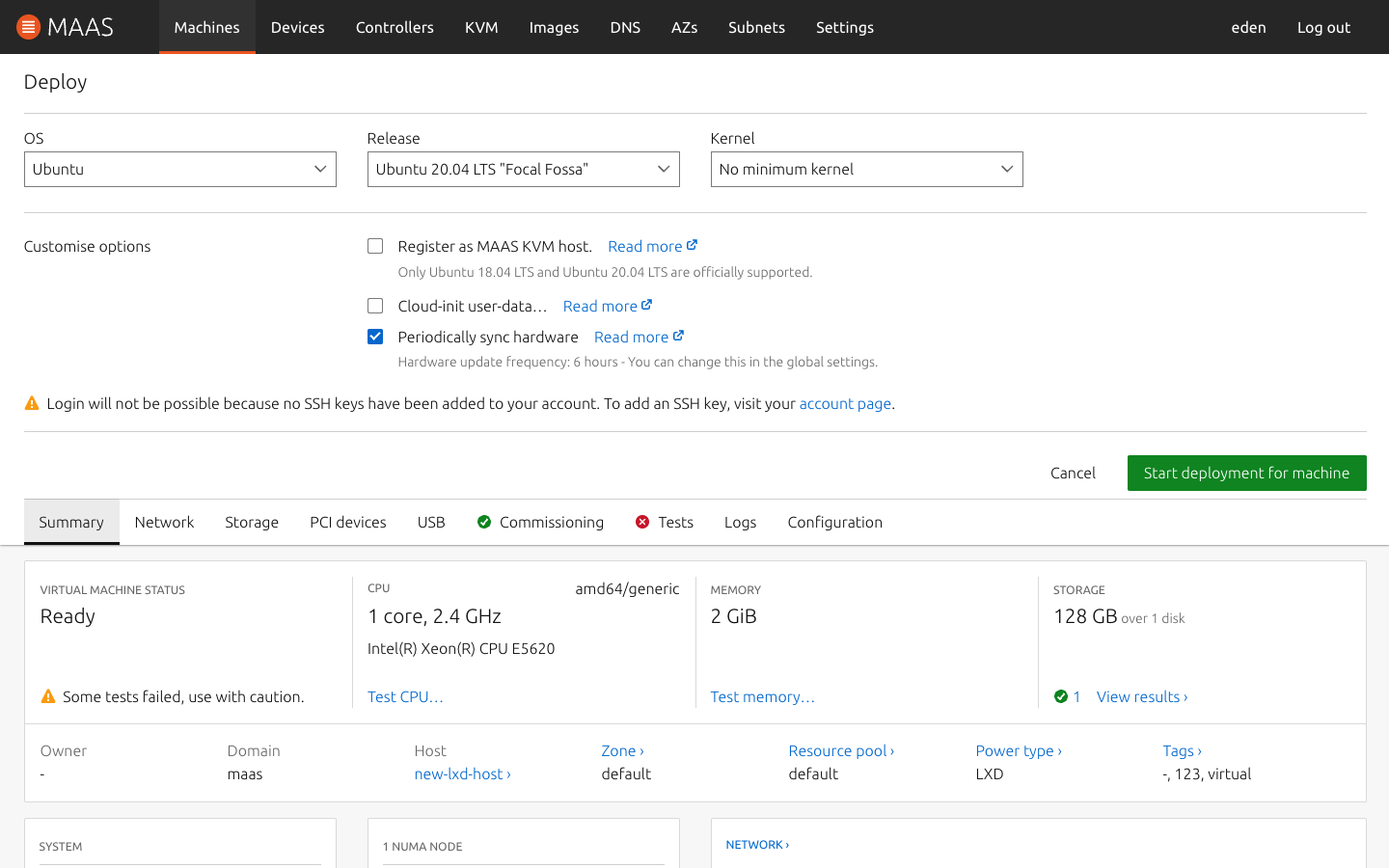Cancel the deploy form
1389x868 pixels.
[x=1073, y=473]
